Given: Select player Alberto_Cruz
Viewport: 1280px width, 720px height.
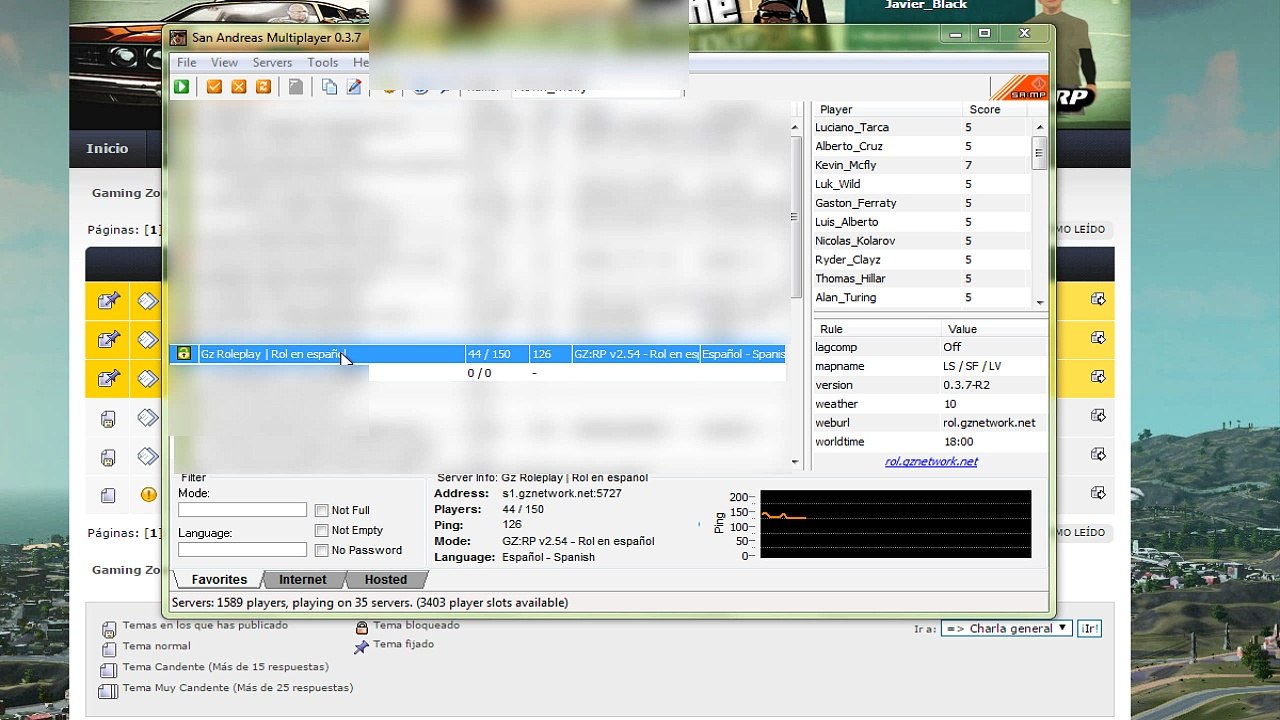Looking at the screenshot, I should (x=922, y=147).
